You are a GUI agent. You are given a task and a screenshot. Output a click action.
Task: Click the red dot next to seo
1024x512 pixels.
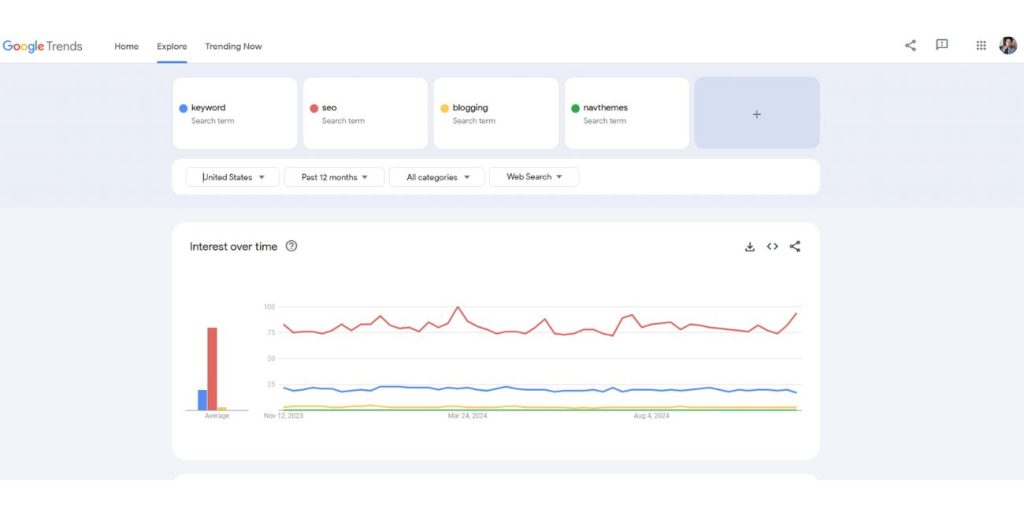[x=314, y=108]
